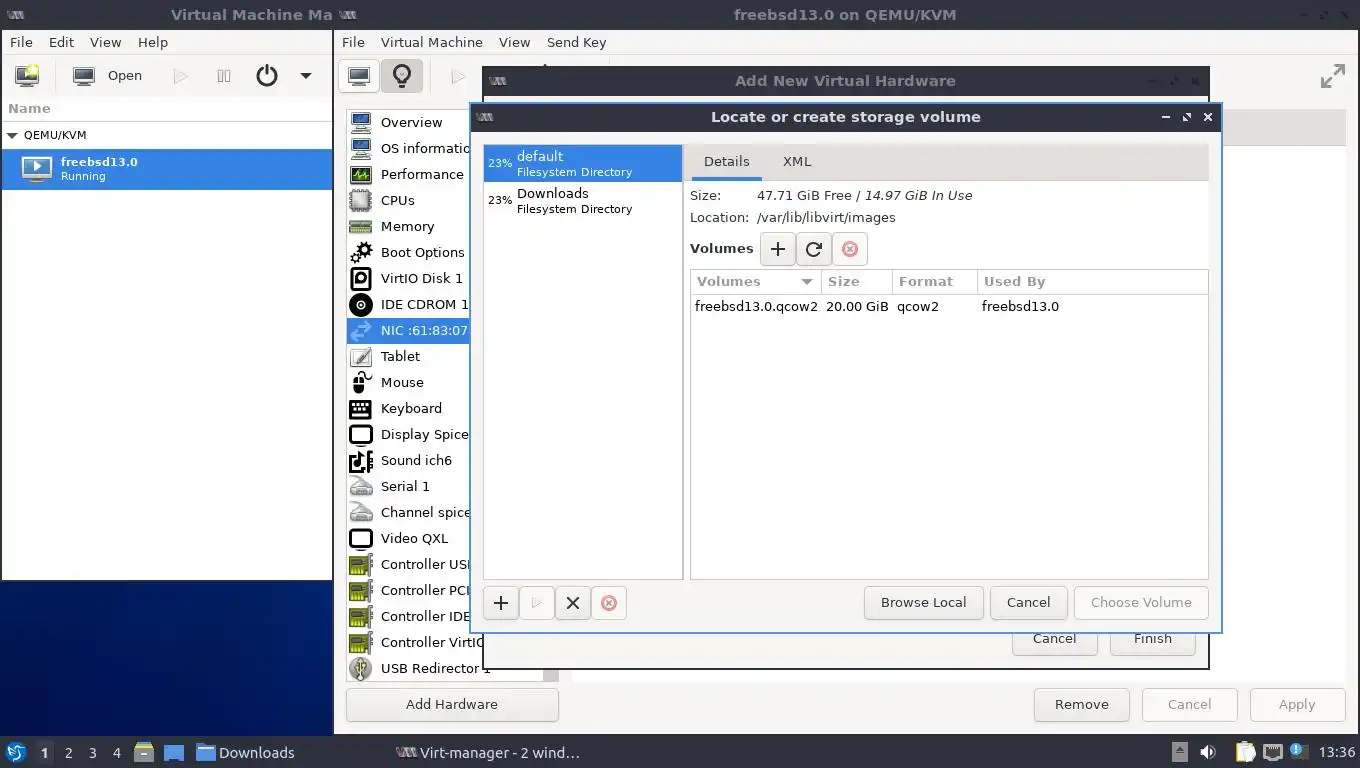Select Display Spice hardware entry

(408, 434)
